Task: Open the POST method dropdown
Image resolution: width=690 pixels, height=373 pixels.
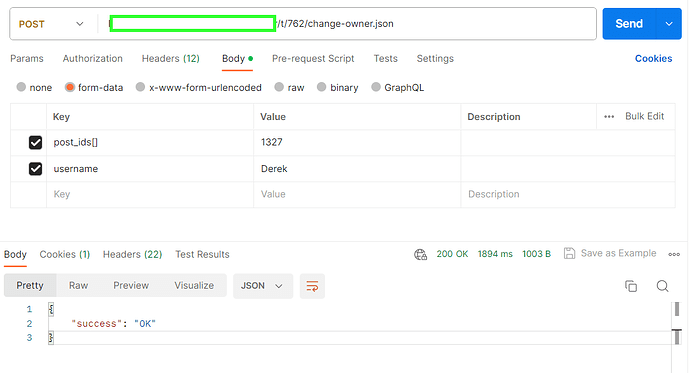Action: 51,24
